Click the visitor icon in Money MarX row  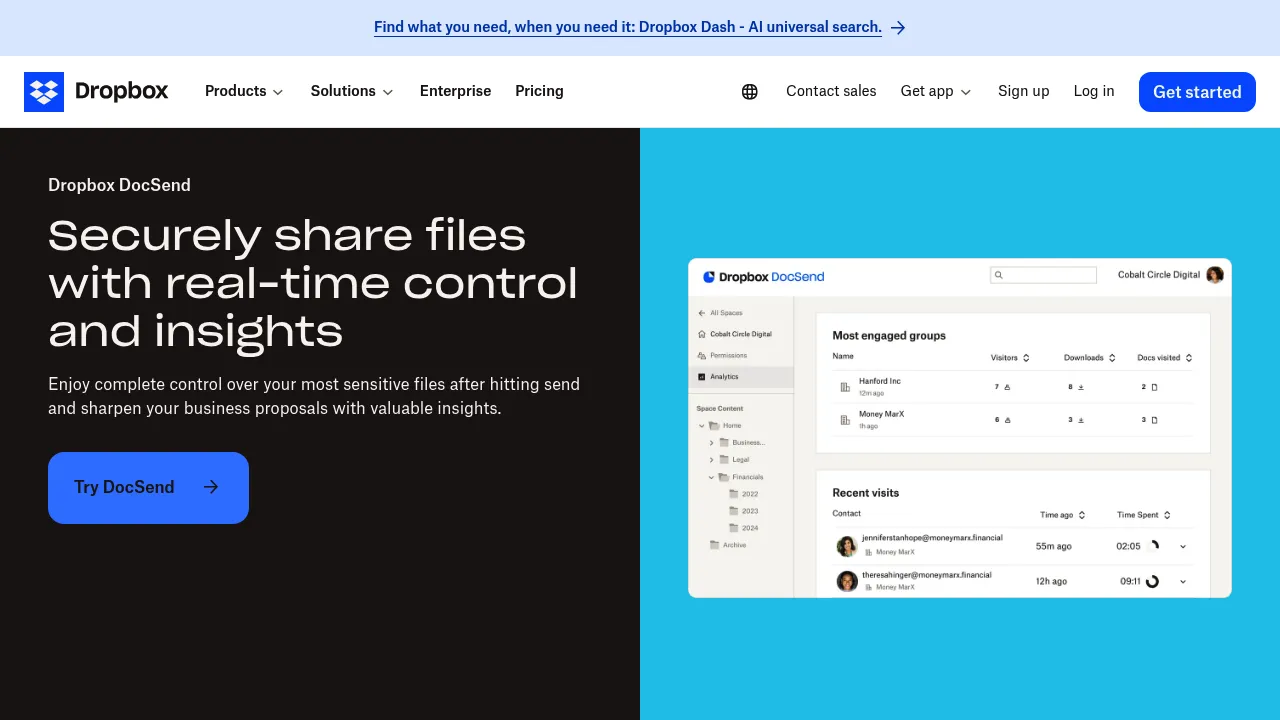[x=1007, y=420]
